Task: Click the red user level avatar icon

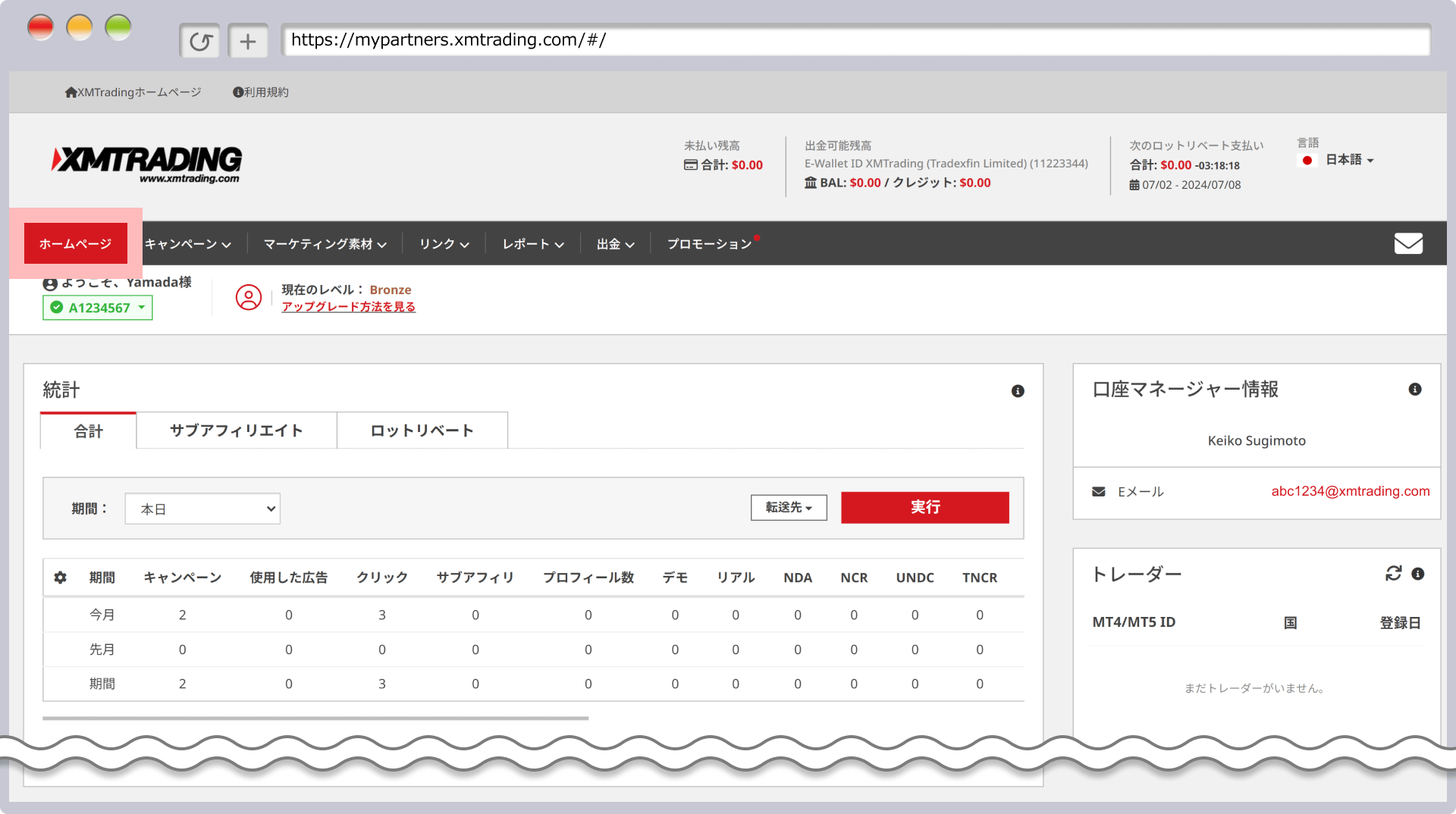Action: (249, 297)
